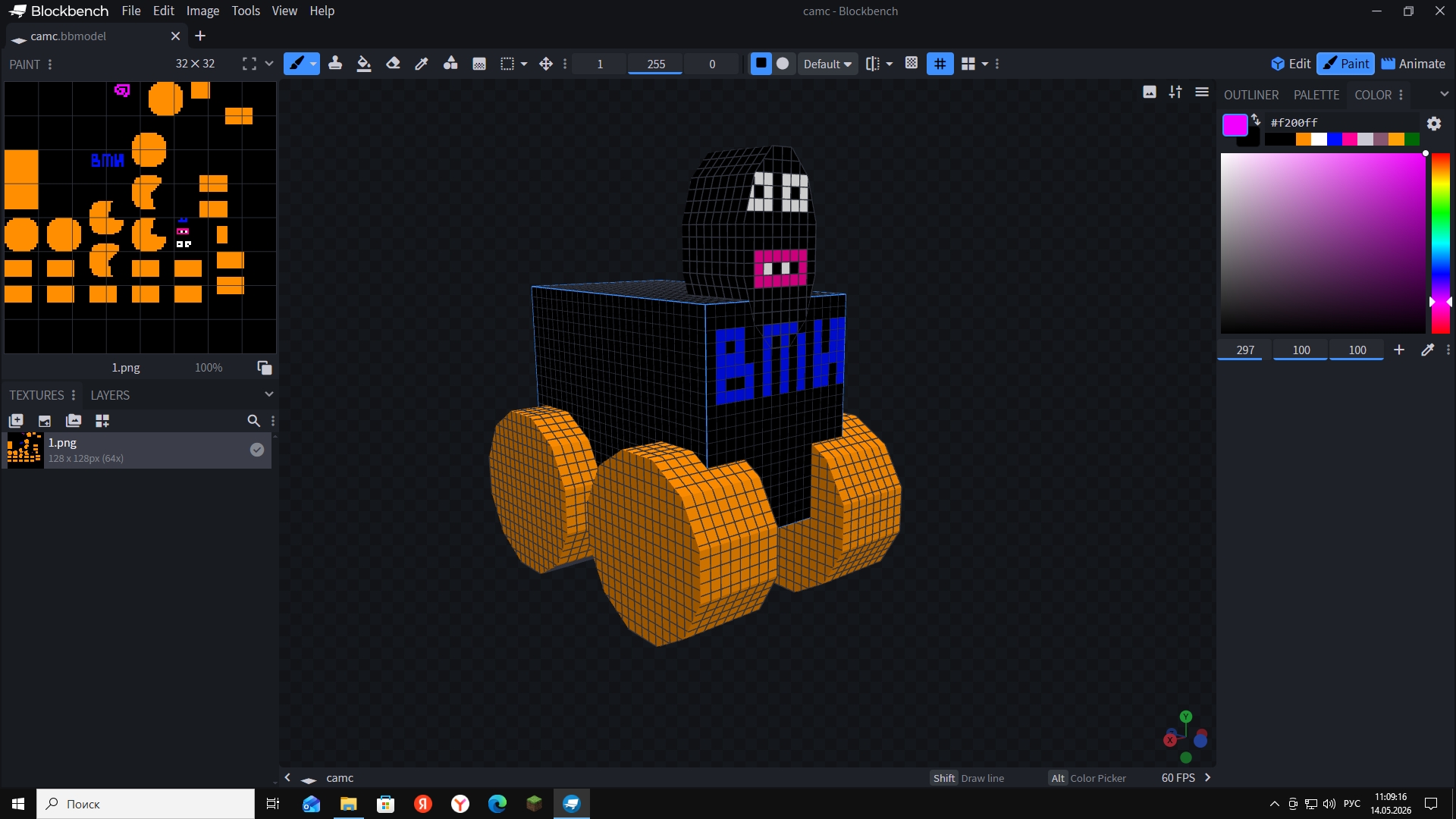Screen dimensions: 1456x819
Task: Switch to the Layers tab
Action: (x=110, y=395)
